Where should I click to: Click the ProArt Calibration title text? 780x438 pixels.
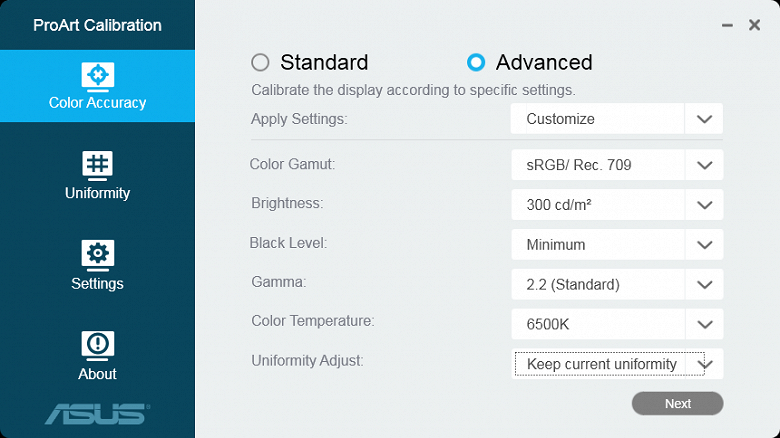[x=97, y=25]
